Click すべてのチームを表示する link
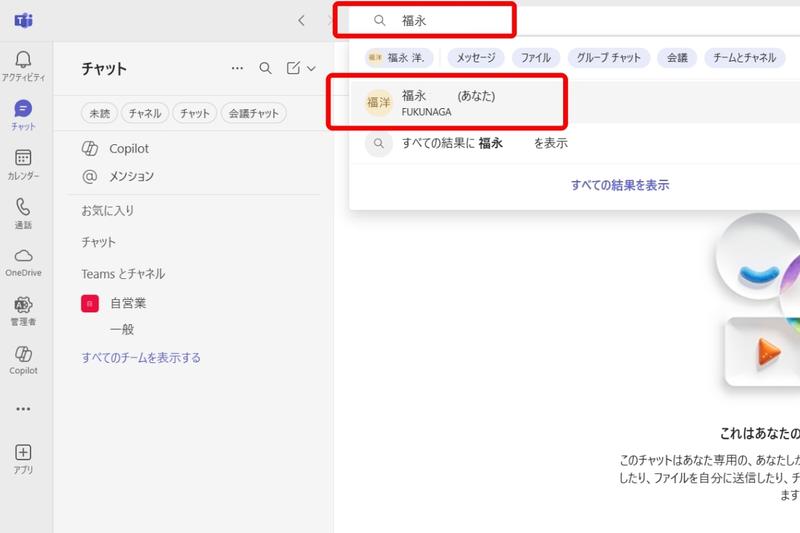This screenshot has width=800, height=533. coord(141,358)
